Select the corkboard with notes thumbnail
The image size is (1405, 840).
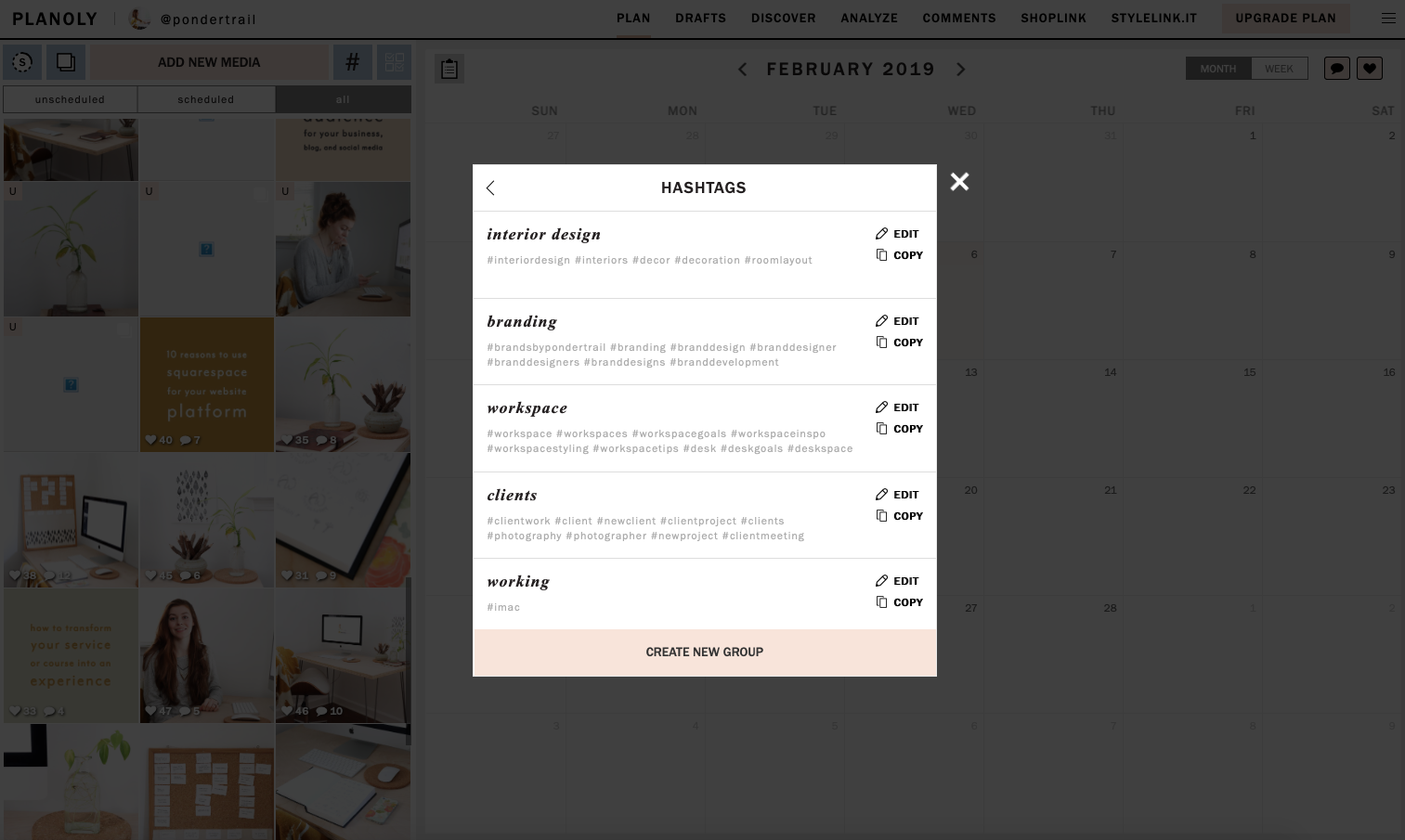(x=207, y=782)
